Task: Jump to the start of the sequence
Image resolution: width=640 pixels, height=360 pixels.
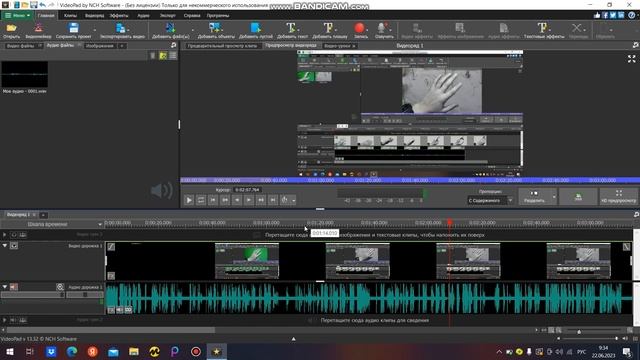Action: 213,200
